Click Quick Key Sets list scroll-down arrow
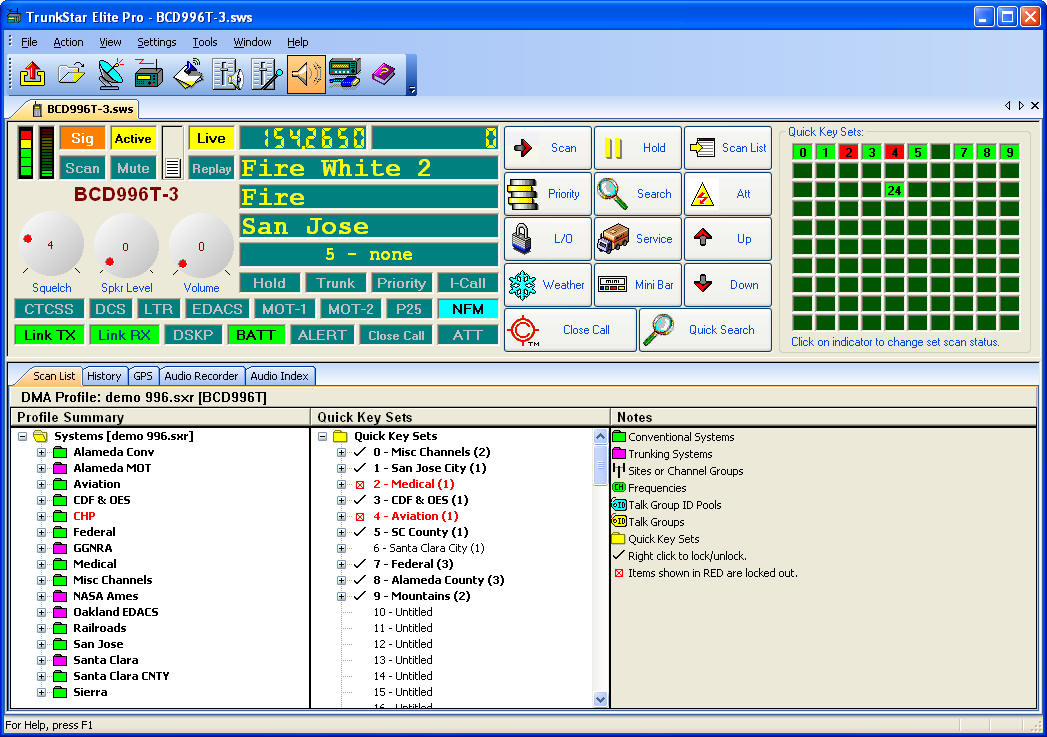1047x737 pixels. pos(600,699)
